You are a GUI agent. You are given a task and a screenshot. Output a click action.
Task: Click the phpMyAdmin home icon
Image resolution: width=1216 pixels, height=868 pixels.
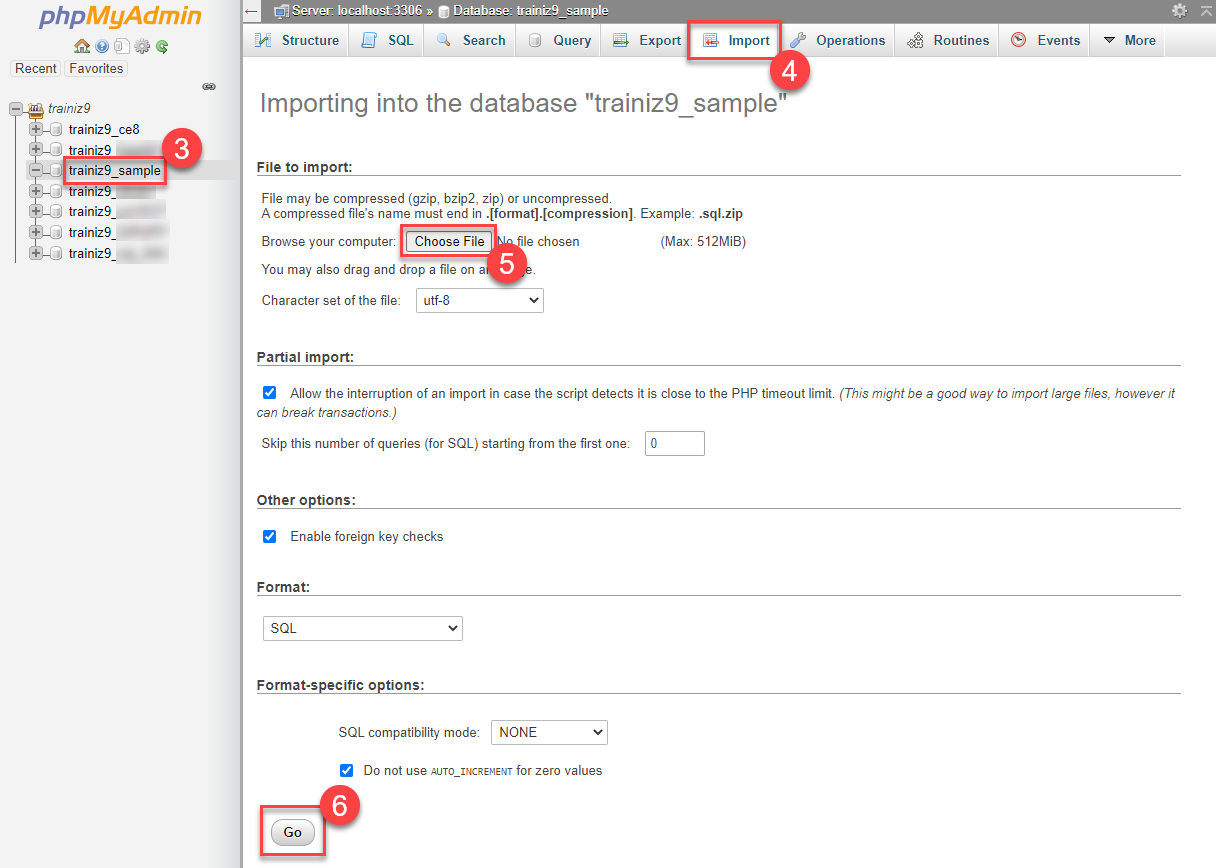coord(82,46)
